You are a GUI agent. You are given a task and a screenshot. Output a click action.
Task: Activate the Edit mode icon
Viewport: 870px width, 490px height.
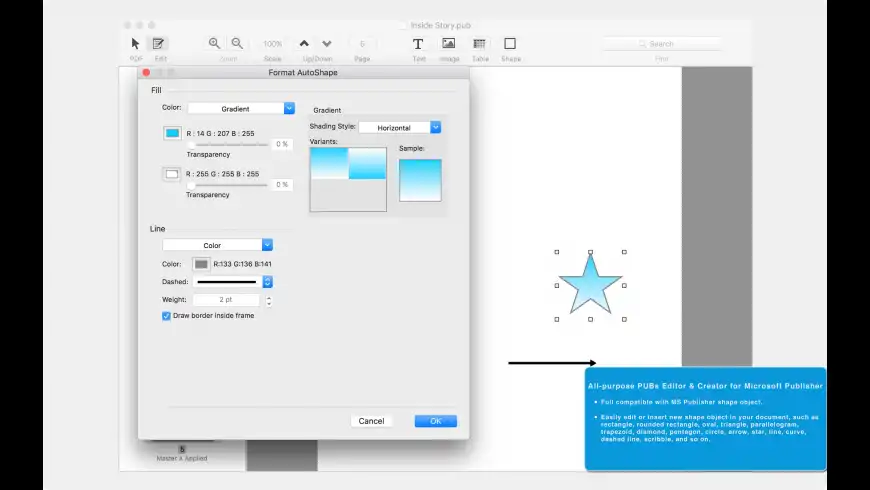tap(159, 43)
